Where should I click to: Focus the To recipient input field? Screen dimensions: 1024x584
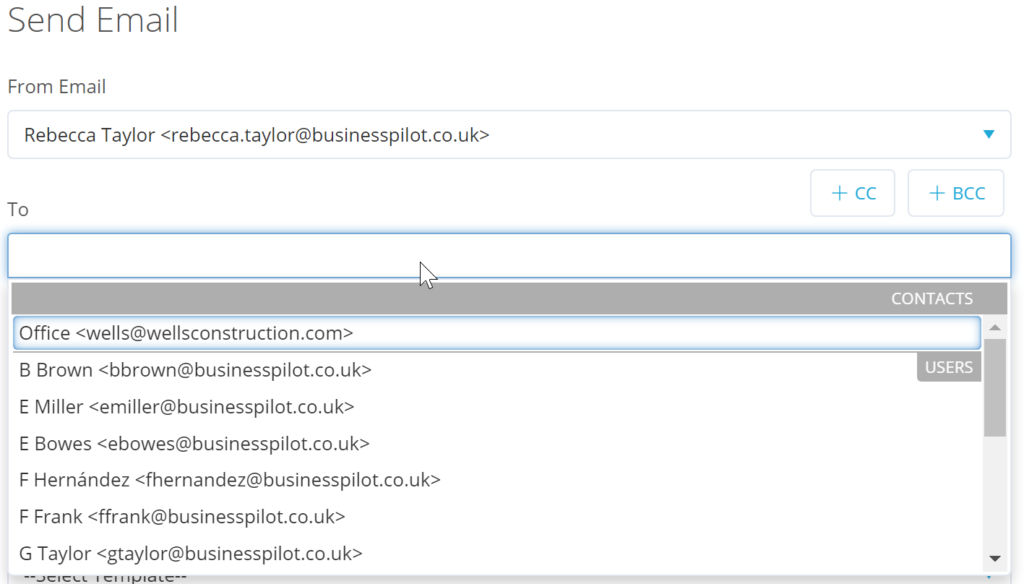coord(509,256)
